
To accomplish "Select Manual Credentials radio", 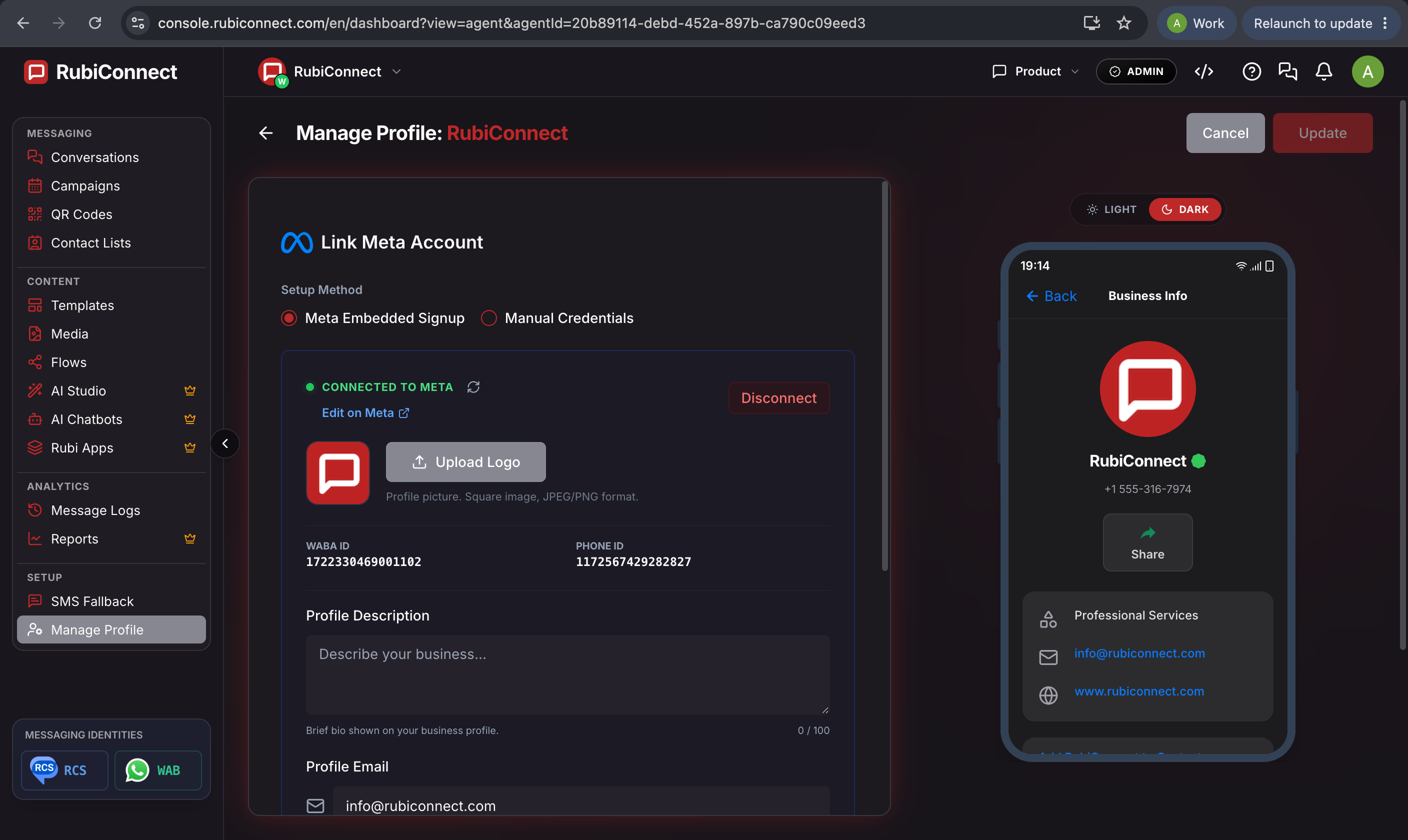I will click(x=489, y=318).
